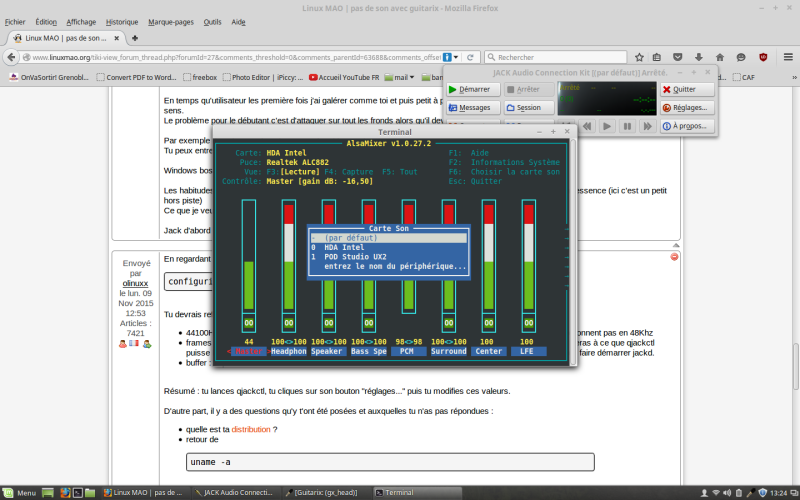The height and width of the screenshot is (500, 800).
Task: Click the Headphon channel label
Action: [289, 352]
